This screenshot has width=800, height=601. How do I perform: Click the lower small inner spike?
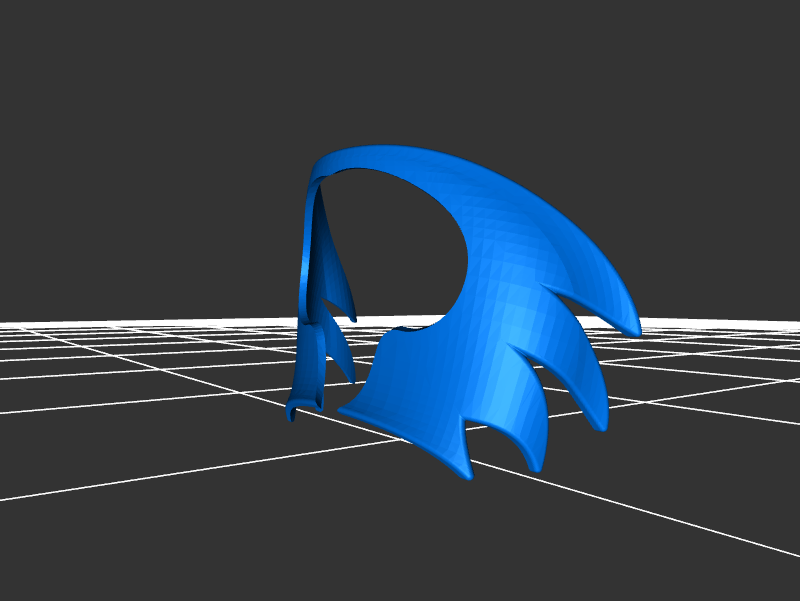click(350, 378)
